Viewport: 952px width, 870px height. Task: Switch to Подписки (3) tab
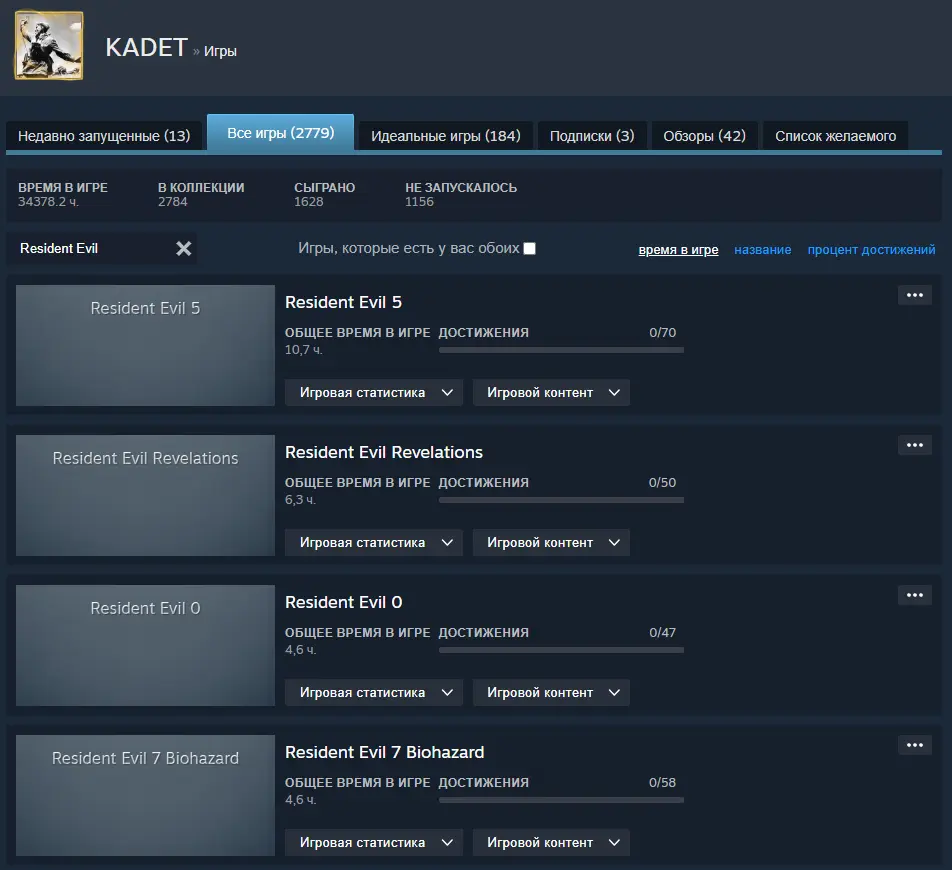592,135
